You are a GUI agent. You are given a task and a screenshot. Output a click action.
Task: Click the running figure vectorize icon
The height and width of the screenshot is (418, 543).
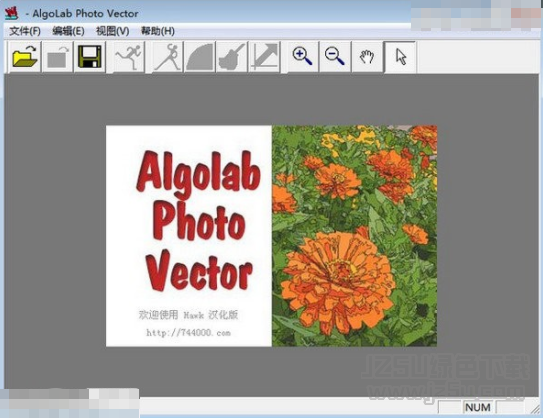coord(128,56)
